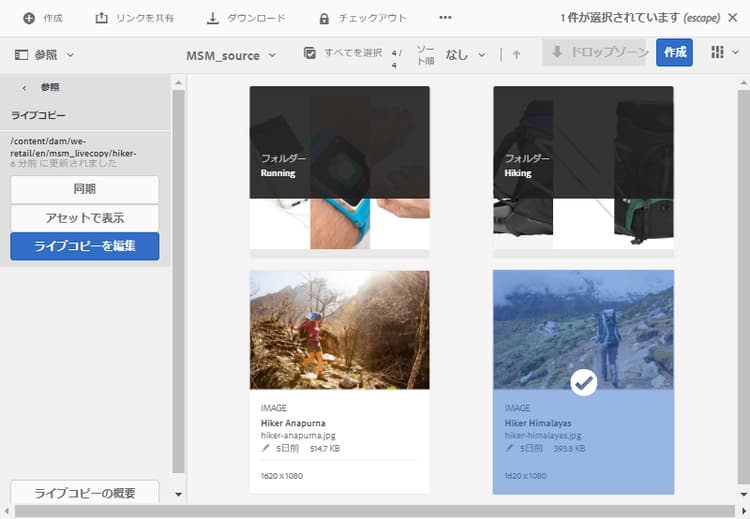This screenshot has width=750, height=519.
Task: Click the hiker-anapurna.jpg filename
Action: (298, 436)
